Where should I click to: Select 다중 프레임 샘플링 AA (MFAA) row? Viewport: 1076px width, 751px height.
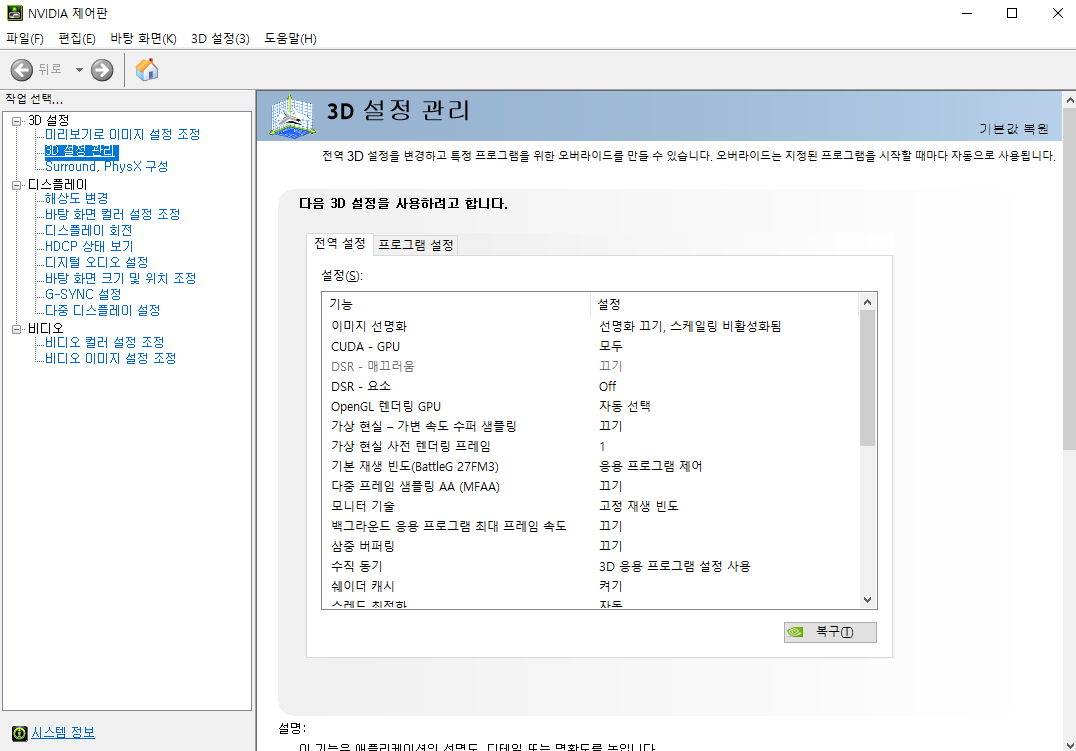coord(589,486)
